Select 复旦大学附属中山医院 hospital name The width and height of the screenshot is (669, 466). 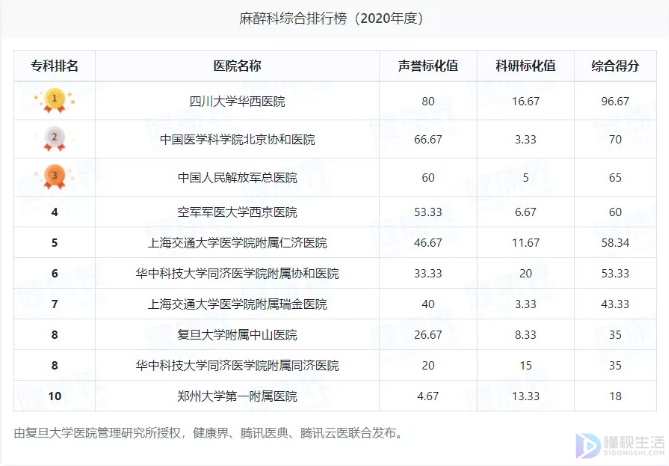237,335
